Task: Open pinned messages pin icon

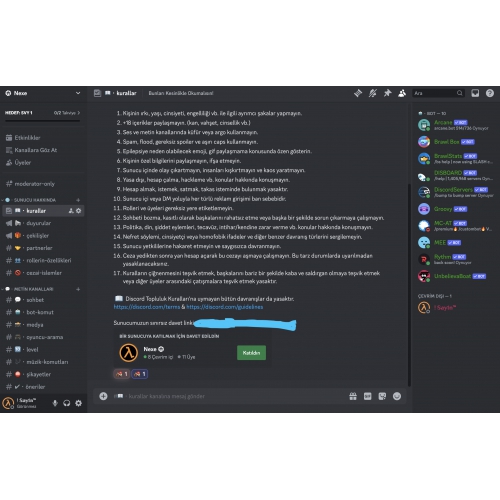Action: [x=387, y=93]
